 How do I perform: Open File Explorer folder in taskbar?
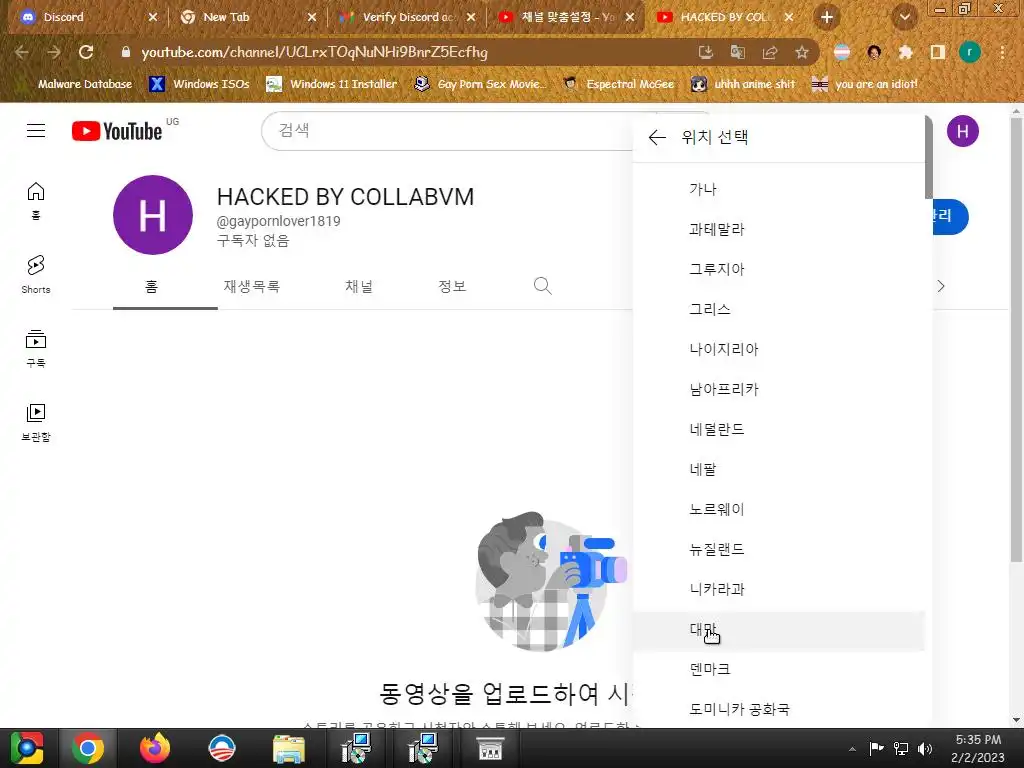tap(288, 748)
